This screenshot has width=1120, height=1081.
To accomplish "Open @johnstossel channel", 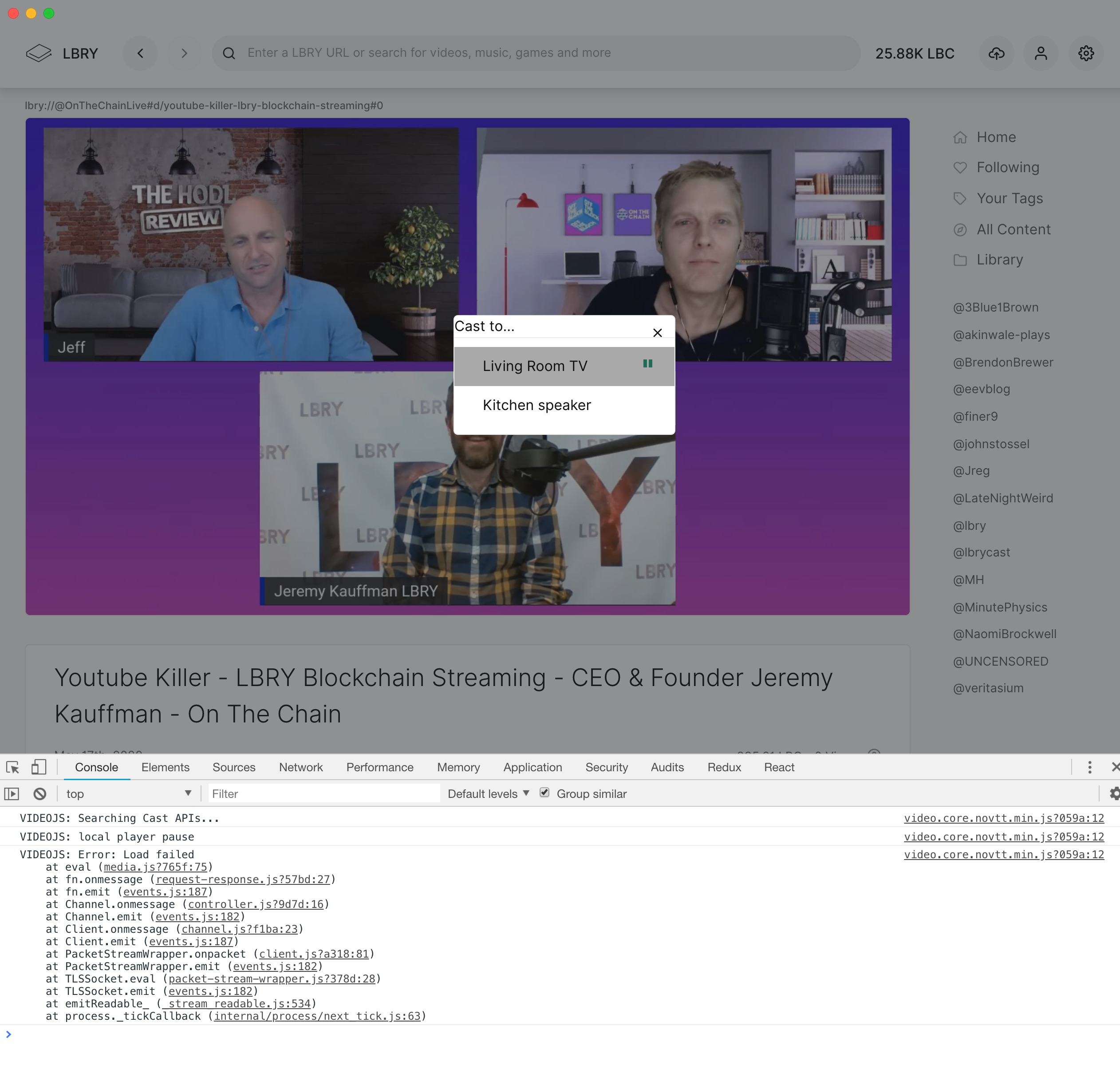I will click(991, 444).
